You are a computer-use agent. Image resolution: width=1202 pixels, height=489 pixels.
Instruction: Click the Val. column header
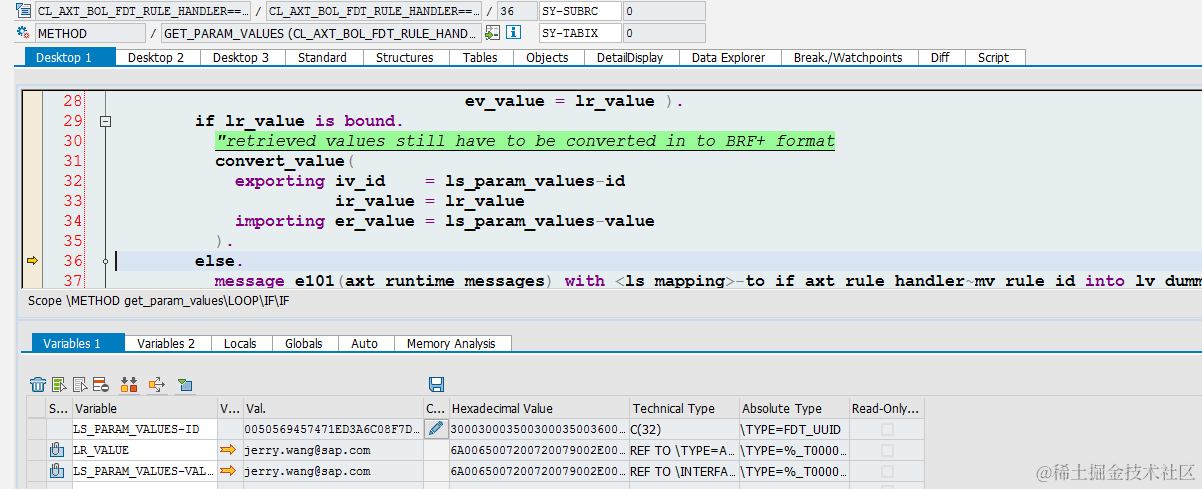[331, 408]
